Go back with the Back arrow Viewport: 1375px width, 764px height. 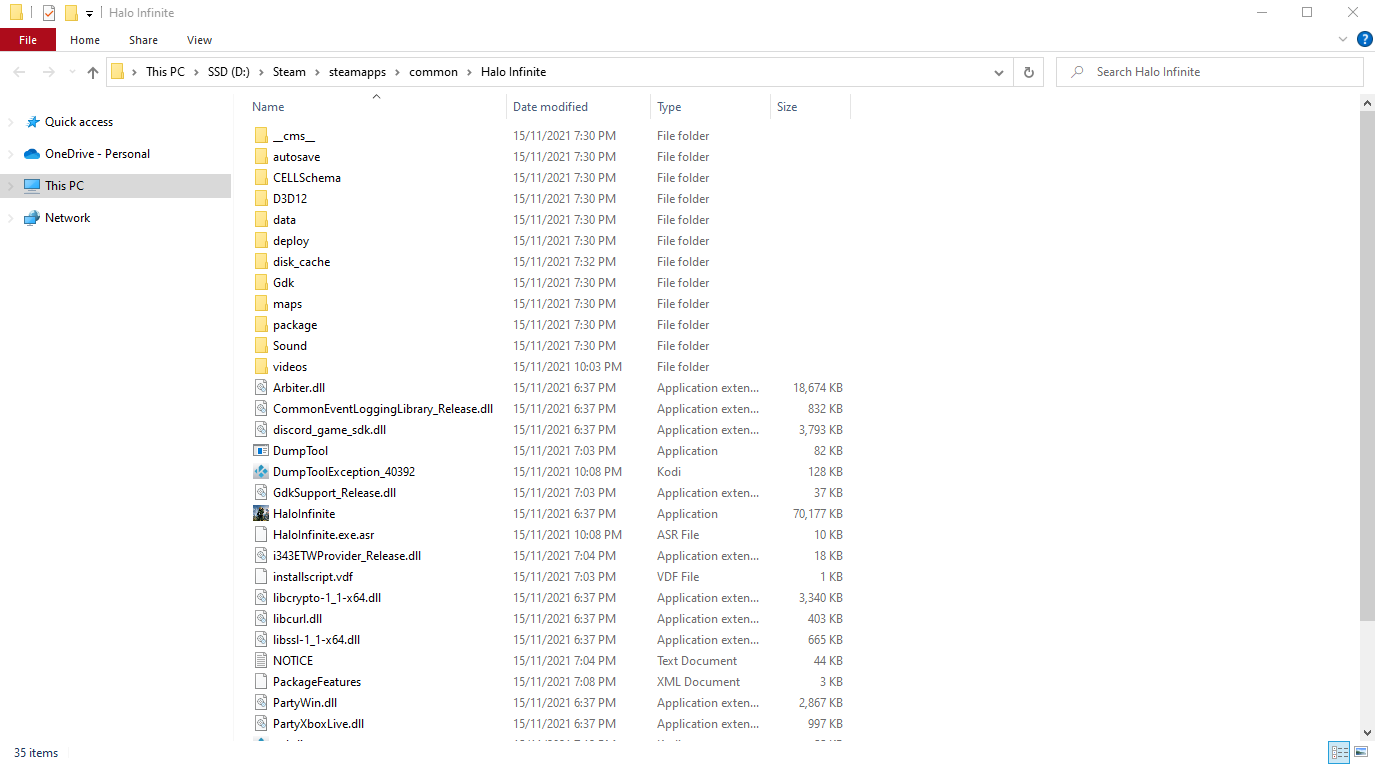[20, 72]
